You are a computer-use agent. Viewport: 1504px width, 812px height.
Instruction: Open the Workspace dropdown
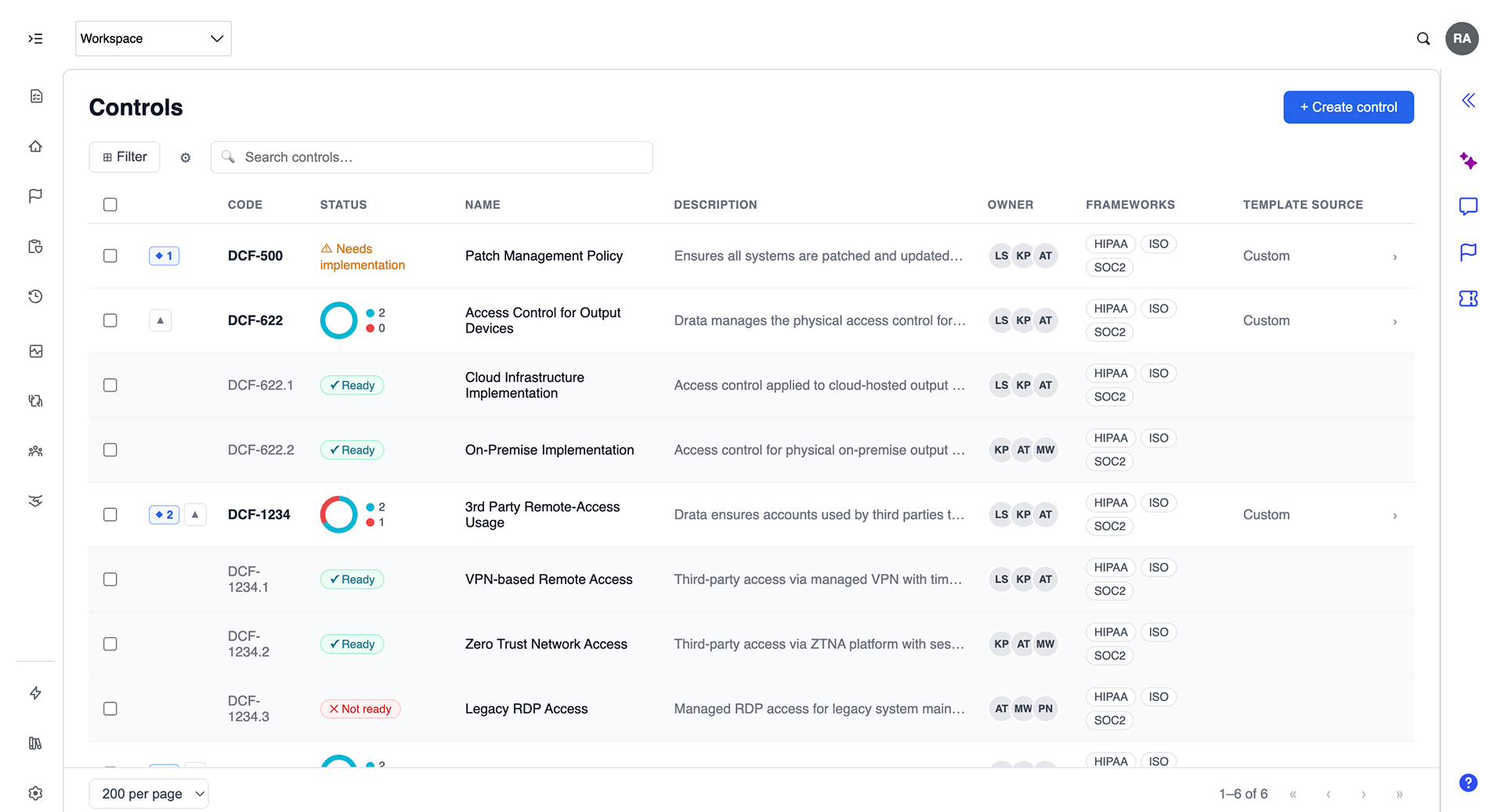click(x=154, y=38)
